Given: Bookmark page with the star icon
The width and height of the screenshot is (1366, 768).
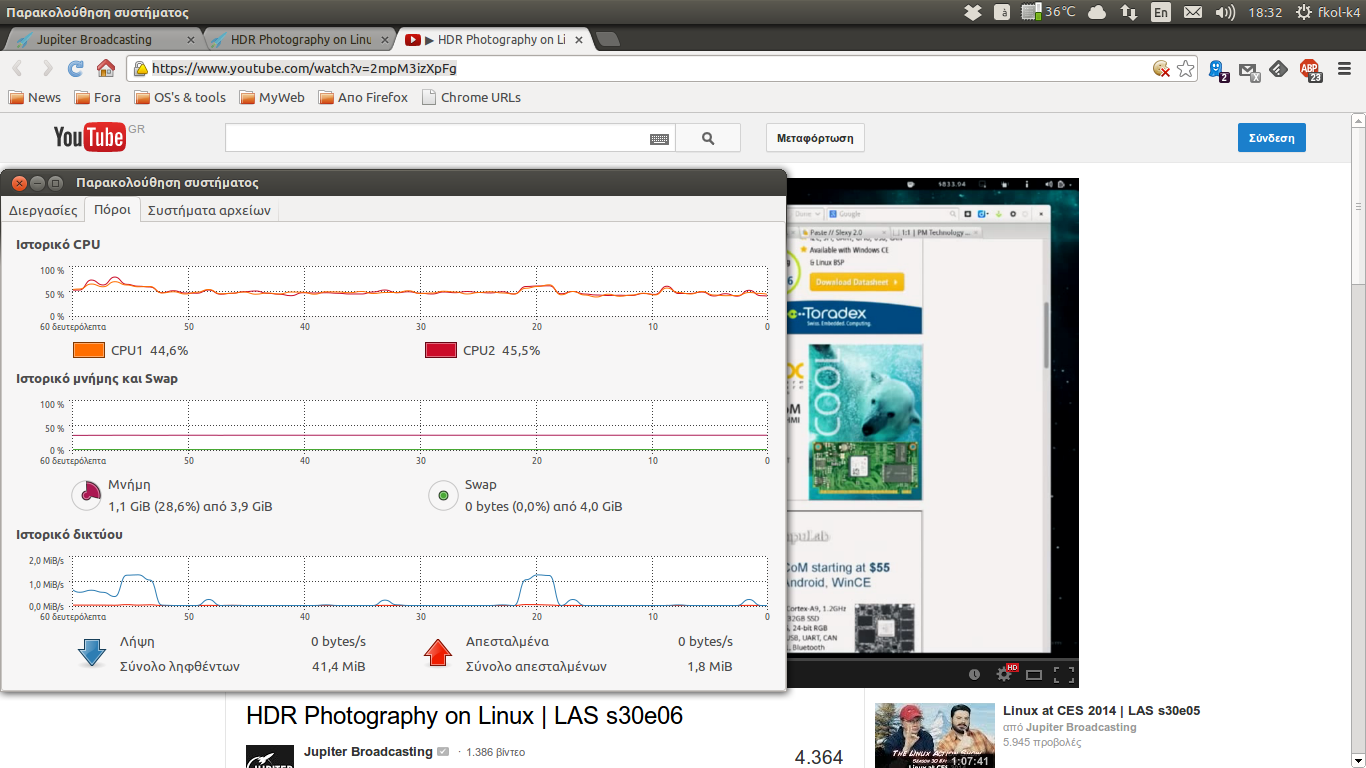Looking at the screenshot, I should pyautogui.click(x=1186, y=69).
